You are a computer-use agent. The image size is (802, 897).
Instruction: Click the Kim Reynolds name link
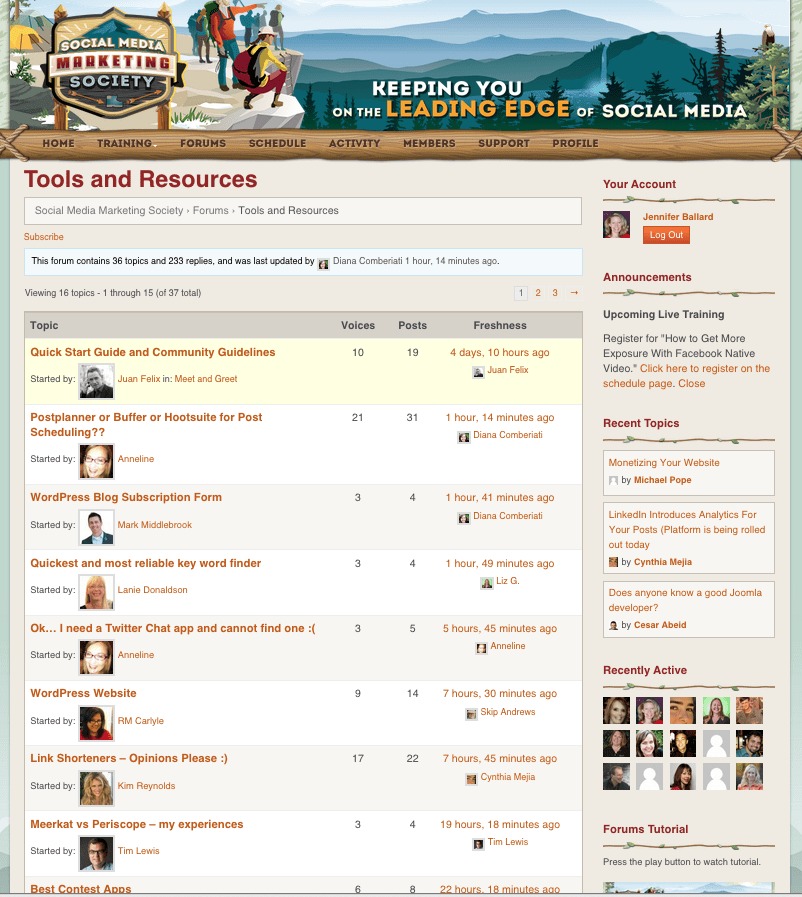146,786
